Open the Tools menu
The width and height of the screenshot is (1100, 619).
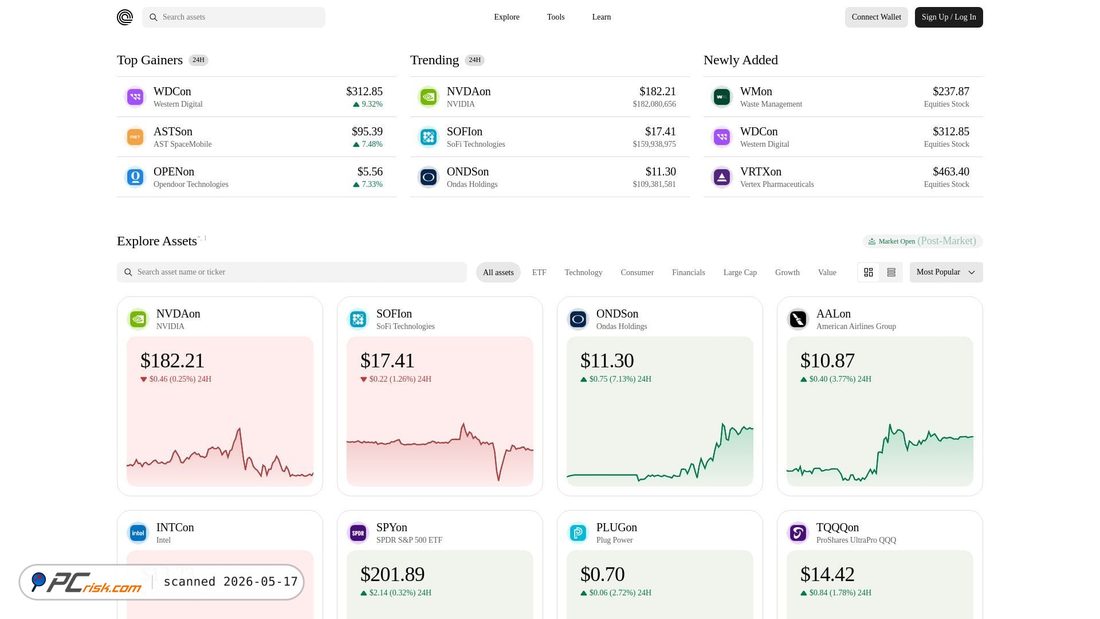pyautogui.click(x=556, y=17)
